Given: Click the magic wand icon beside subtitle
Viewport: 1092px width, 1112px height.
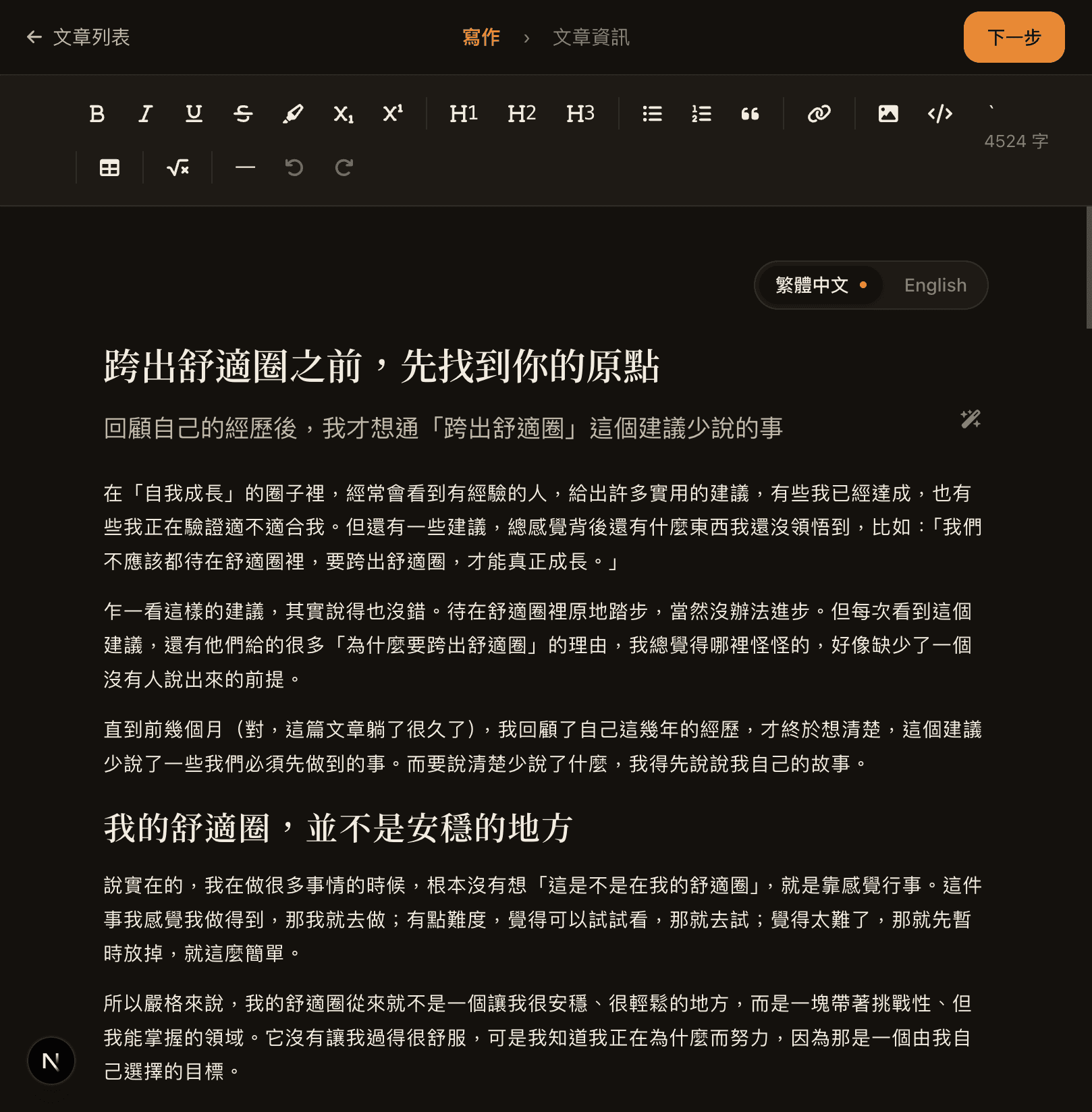Looking at the screenshot, I should (x=971, y=419).
